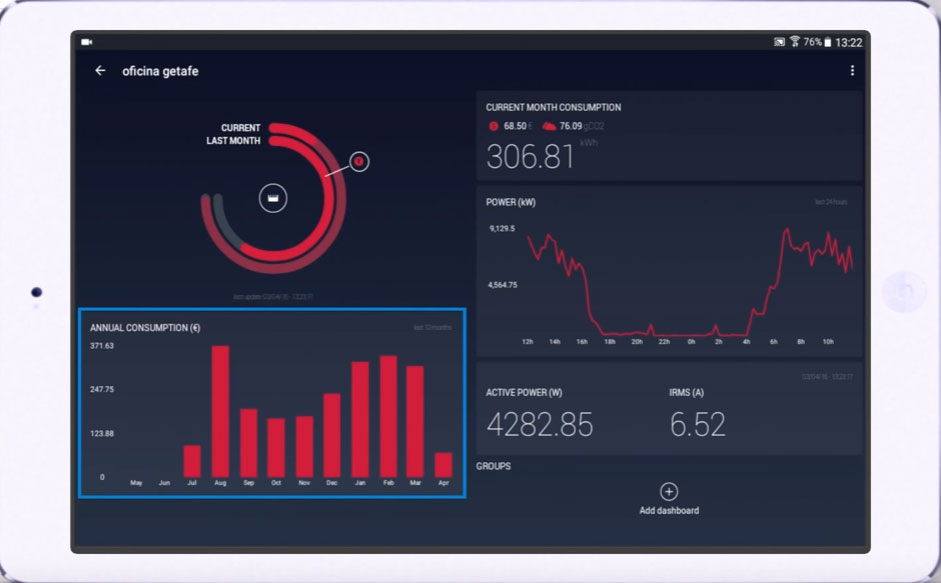
Task: Tap the GROUPS section header
Action: 494,467
